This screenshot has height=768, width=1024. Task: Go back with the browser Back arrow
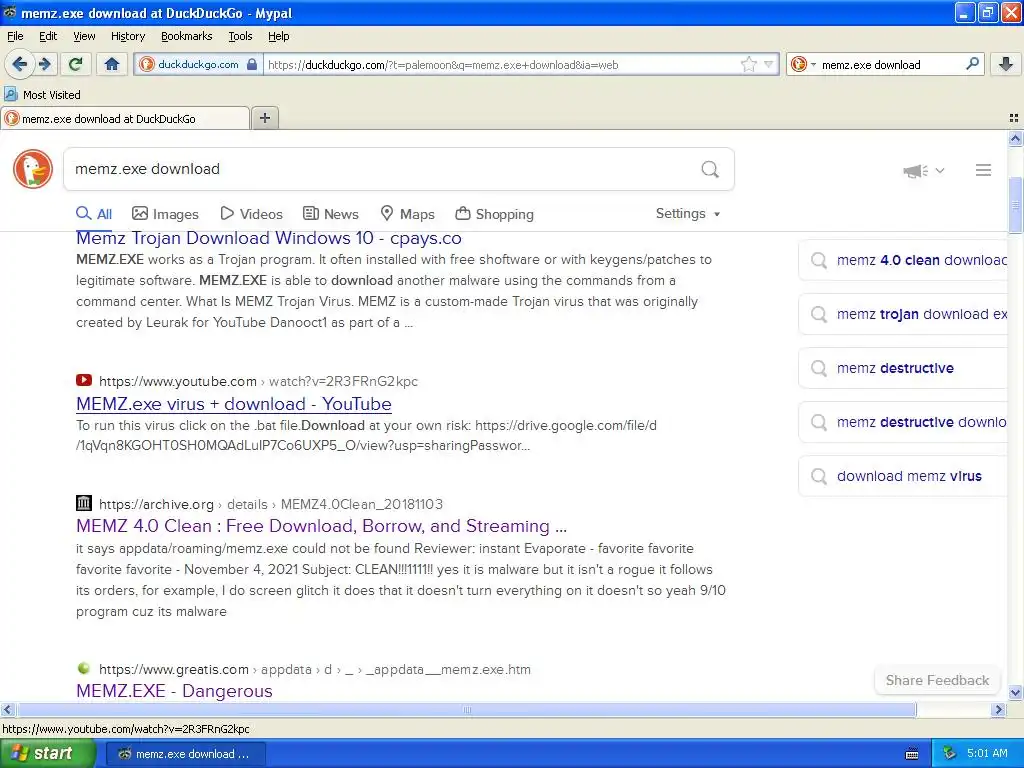[x=20, y=64]
